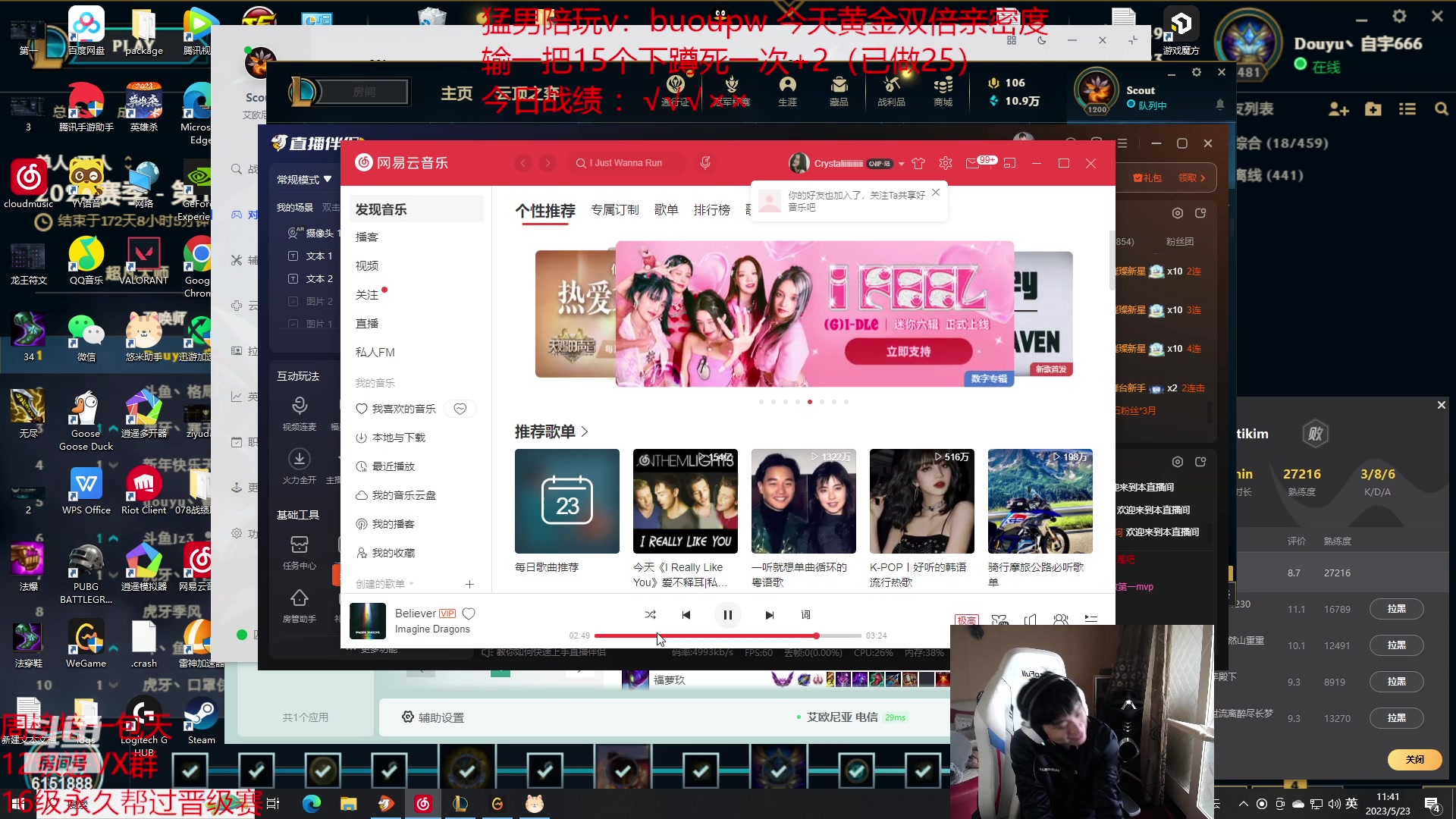Click the 领取 gift link

point(1191,178)
